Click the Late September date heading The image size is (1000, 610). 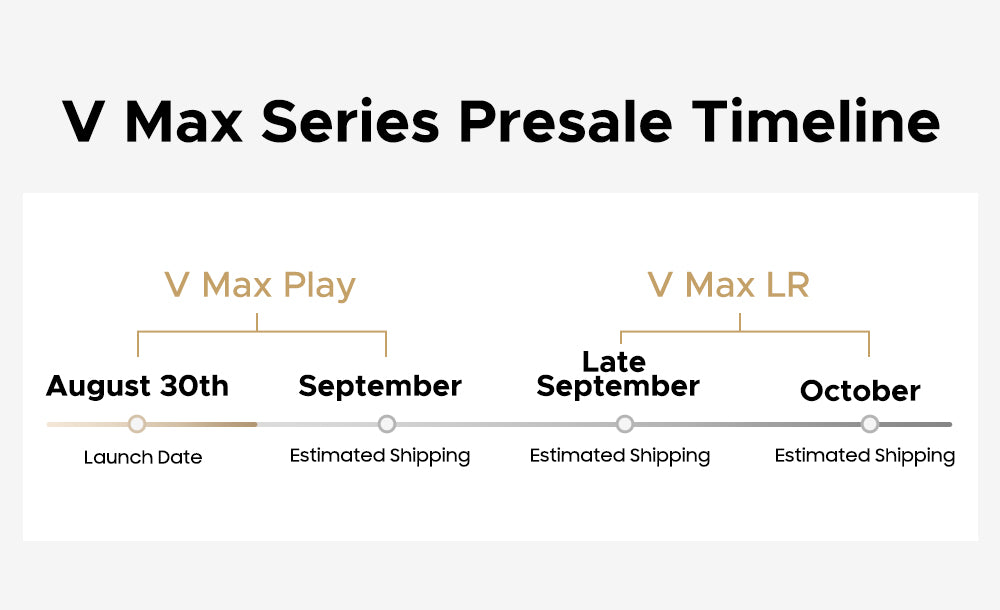[x=617, y=375]
